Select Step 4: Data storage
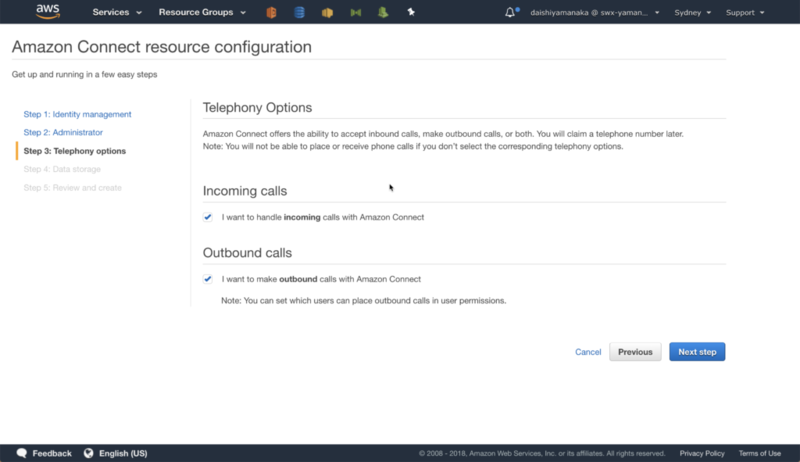The height and width of the screenshot is (462, 800). 62,169
